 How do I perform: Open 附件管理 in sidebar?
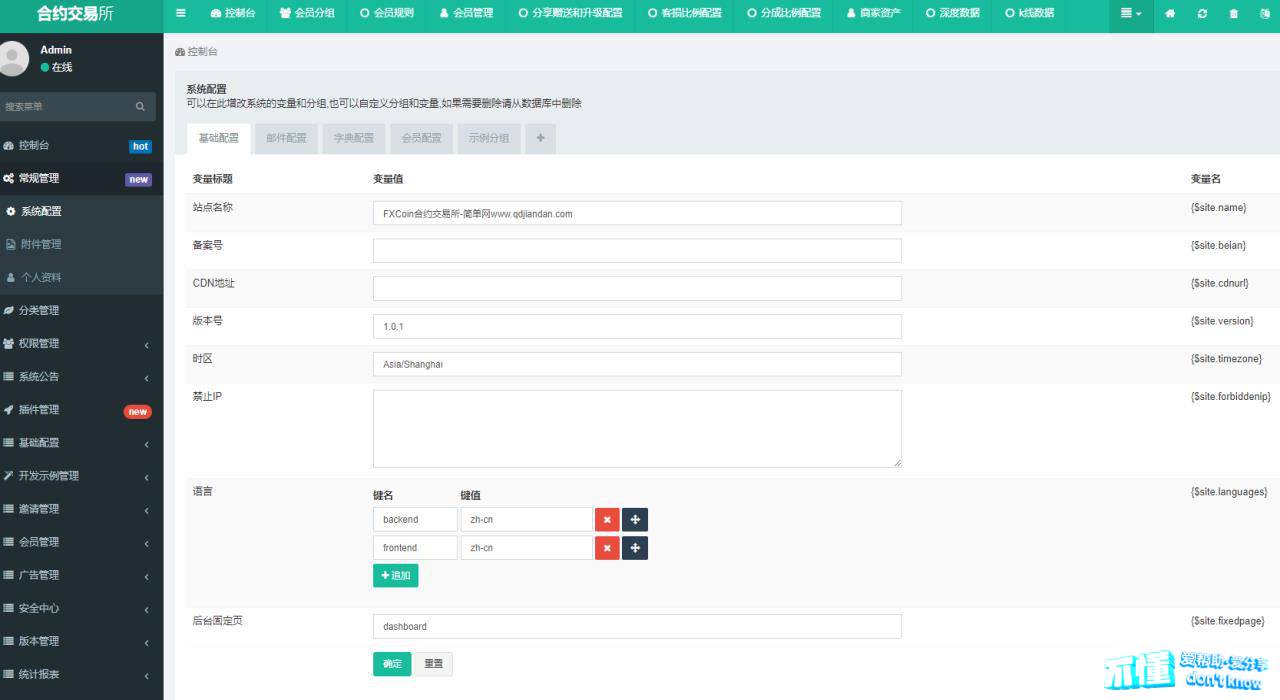41,244
